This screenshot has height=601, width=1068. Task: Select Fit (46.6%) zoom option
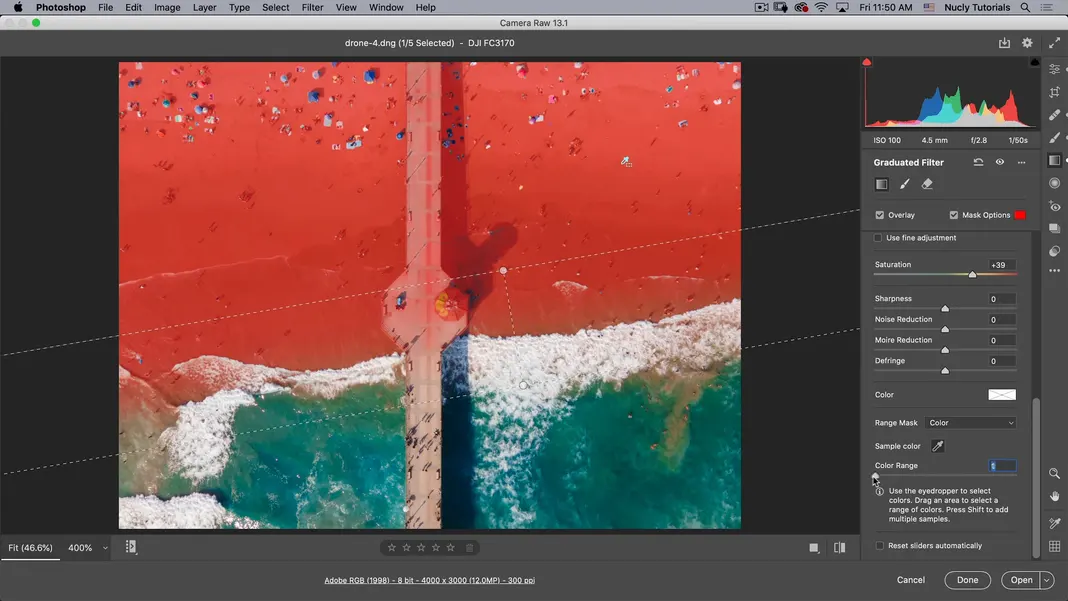(x=31, y=548)
